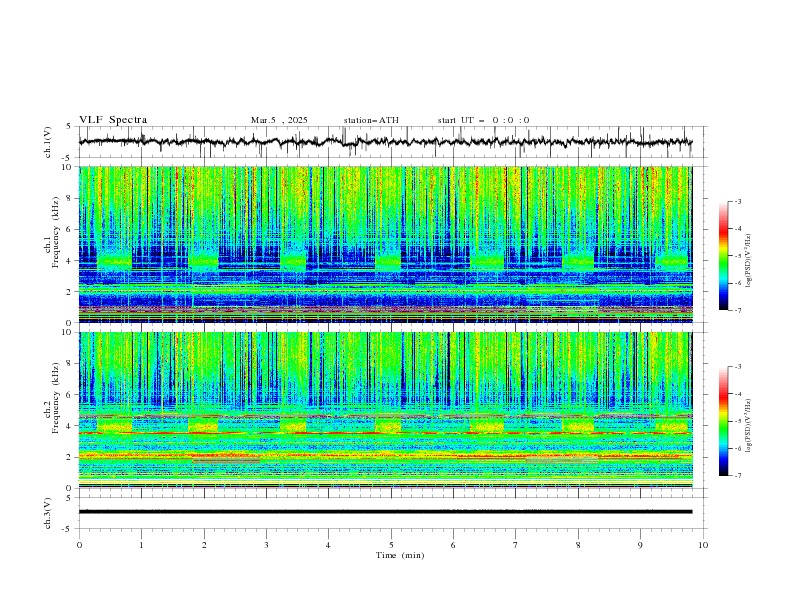Click the ch.3 flat black waveform trace
The height and width of the screenshot is (612, 792).
click(385, 512)
